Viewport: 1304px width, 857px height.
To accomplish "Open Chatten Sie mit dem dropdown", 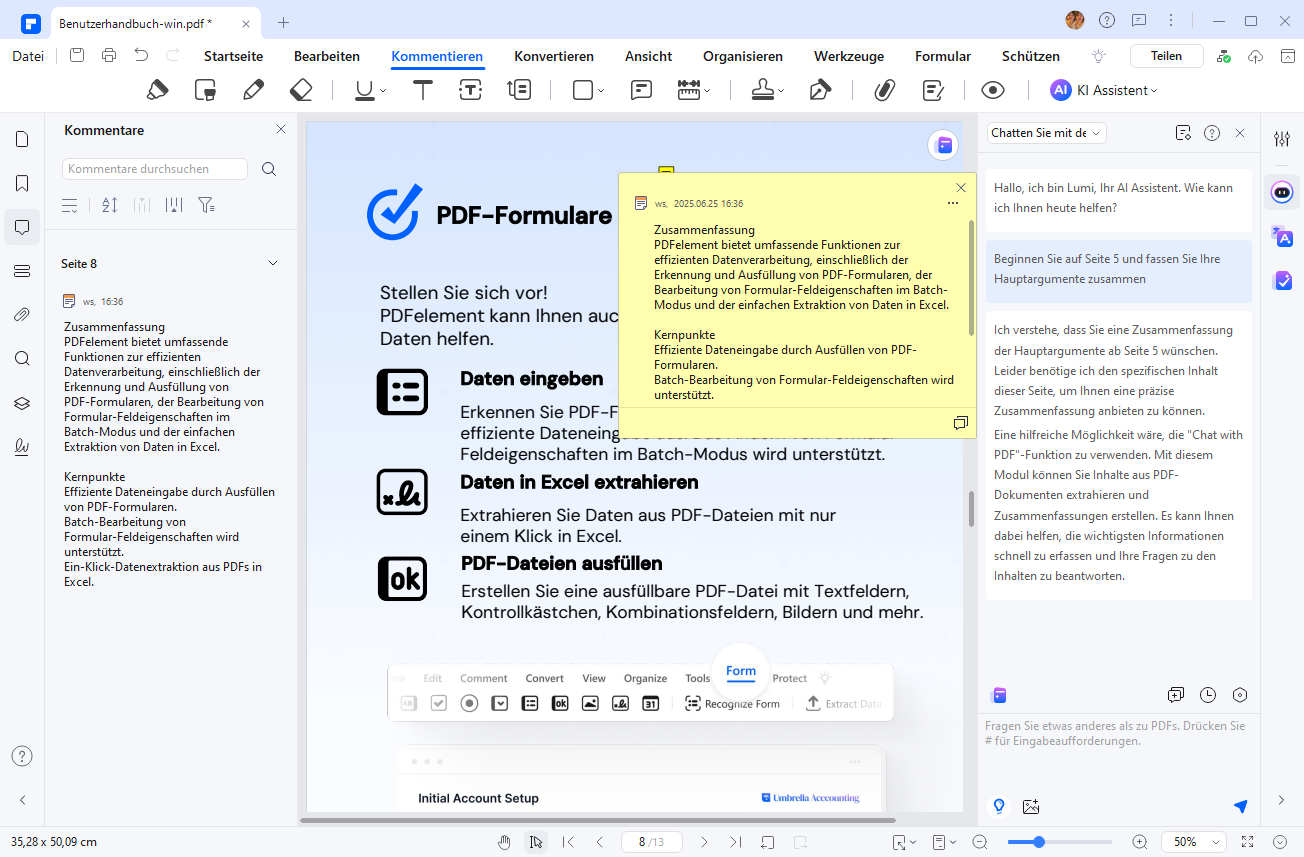I will click(x=1046, y=133).
